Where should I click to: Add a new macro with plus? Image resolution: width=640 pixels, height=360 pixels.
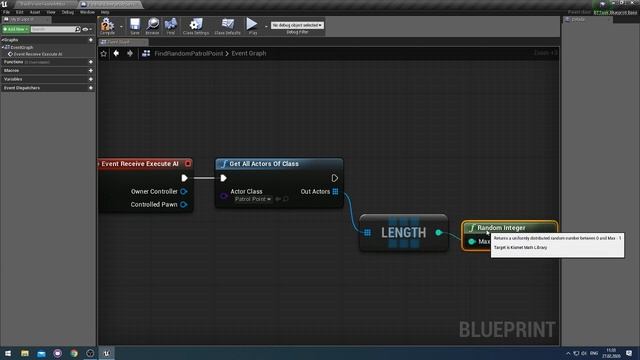coord(91,71)
